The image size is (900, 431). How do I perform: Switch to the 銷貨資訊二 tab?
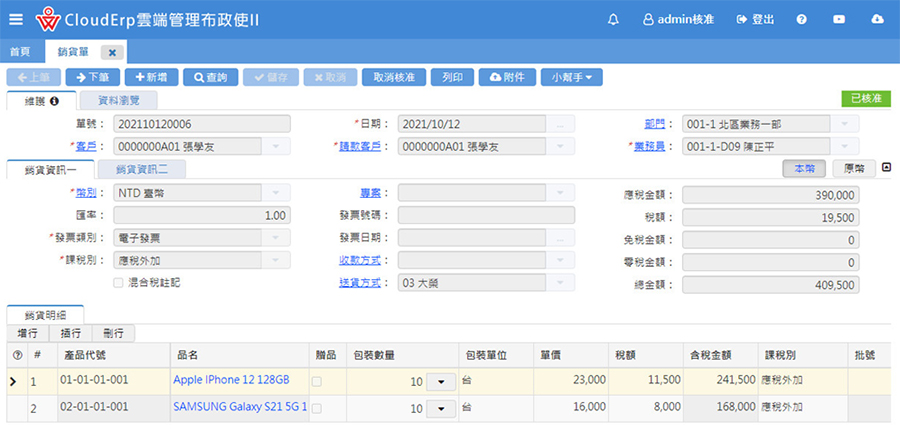click(142, 169)
